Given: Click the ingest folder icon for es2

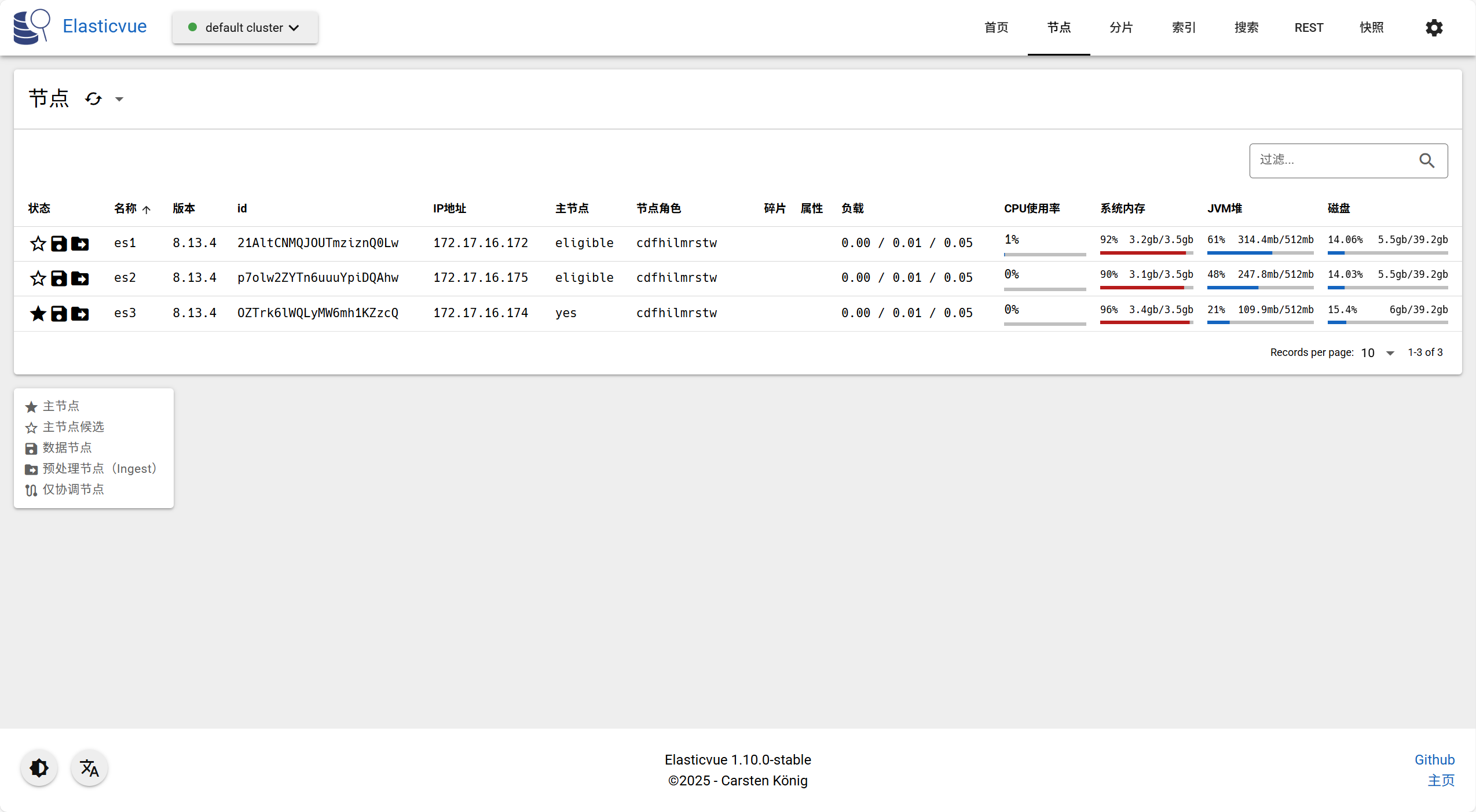Looking at the screenshot, I should (80, 278).
